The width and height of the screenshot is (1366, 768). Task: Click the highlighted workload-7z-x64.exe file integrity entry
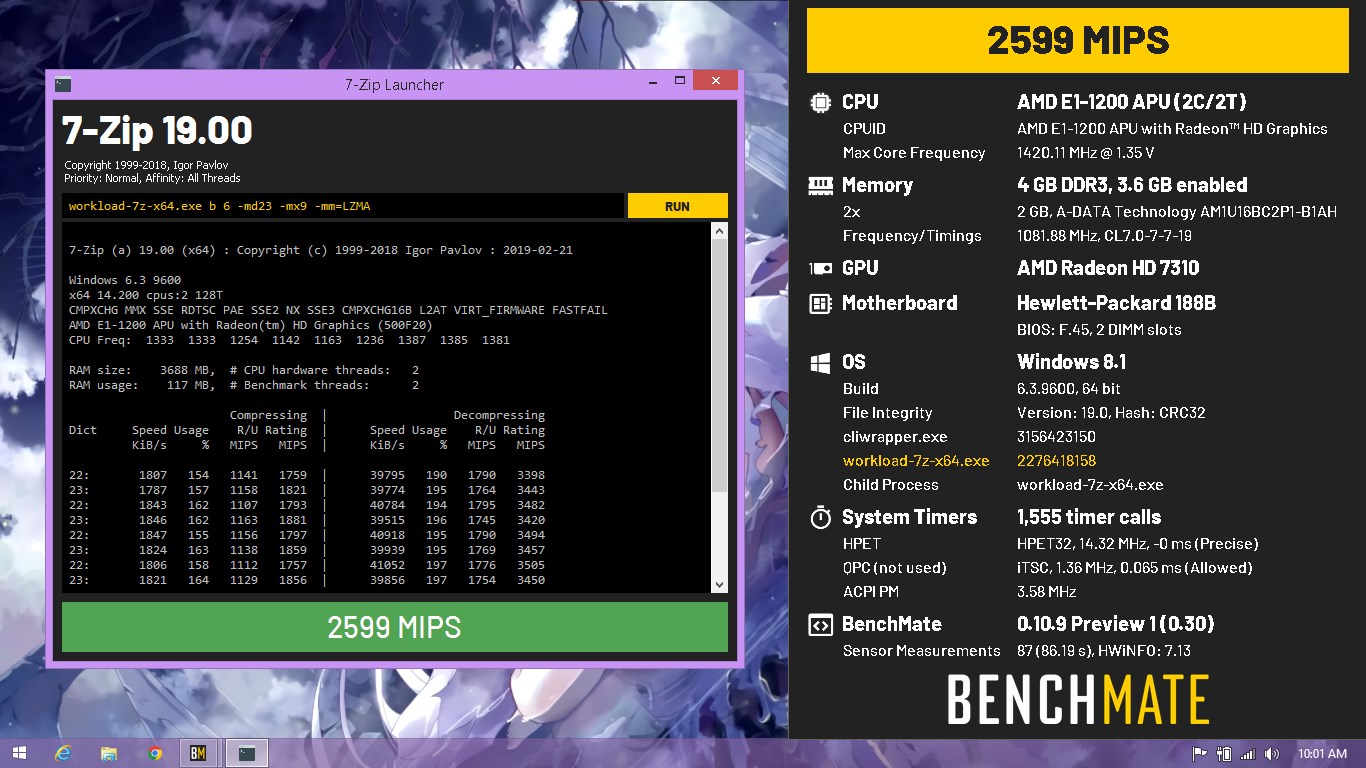(x=916, y=461)
